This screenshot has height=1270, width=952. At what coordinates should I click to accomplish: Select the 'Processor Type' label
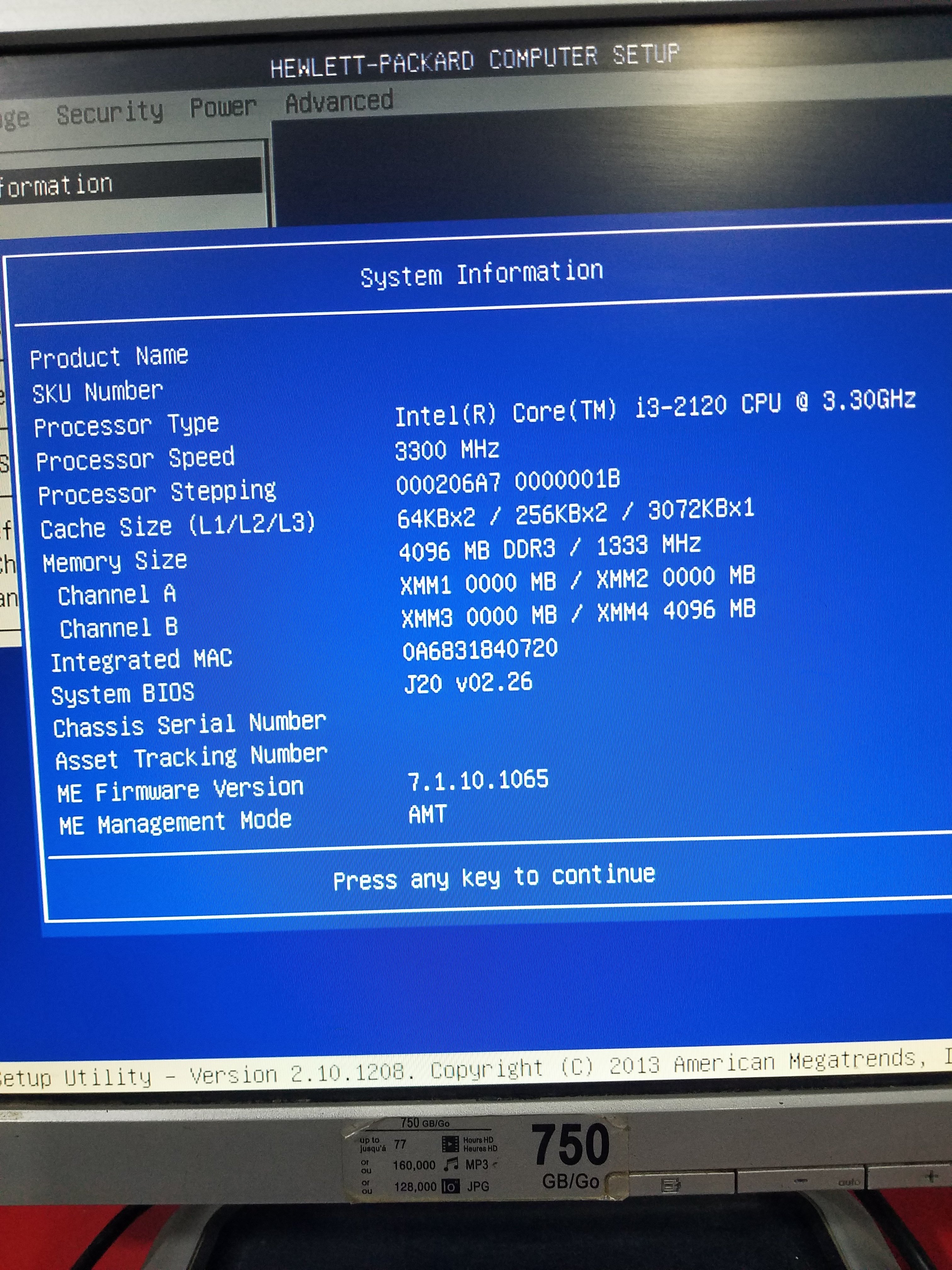pyautogui.click(x=127, y=426)
